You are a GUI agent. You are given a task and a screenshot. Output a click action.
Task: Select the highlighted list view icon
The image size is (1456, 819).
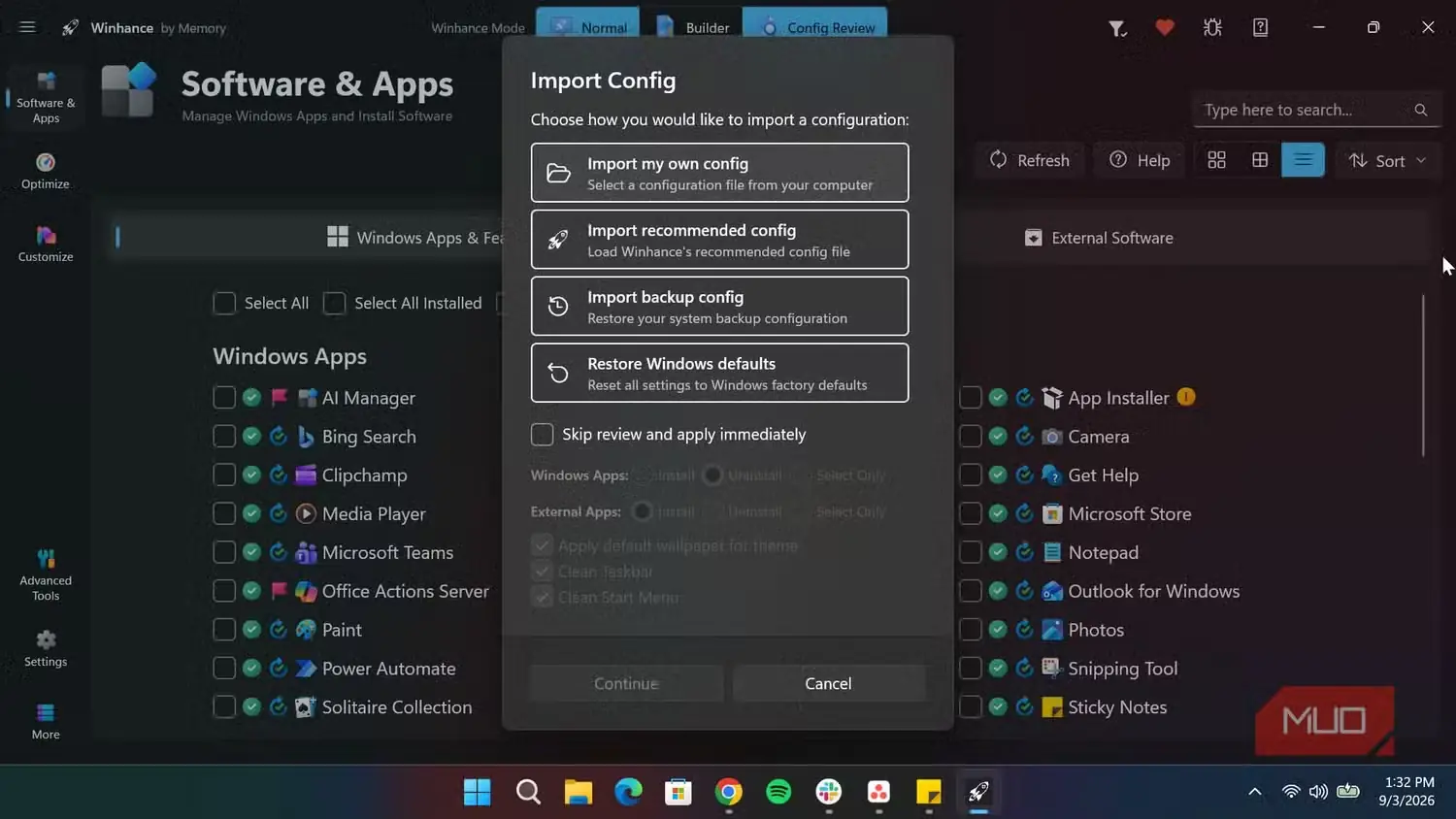click(1303, 160)
